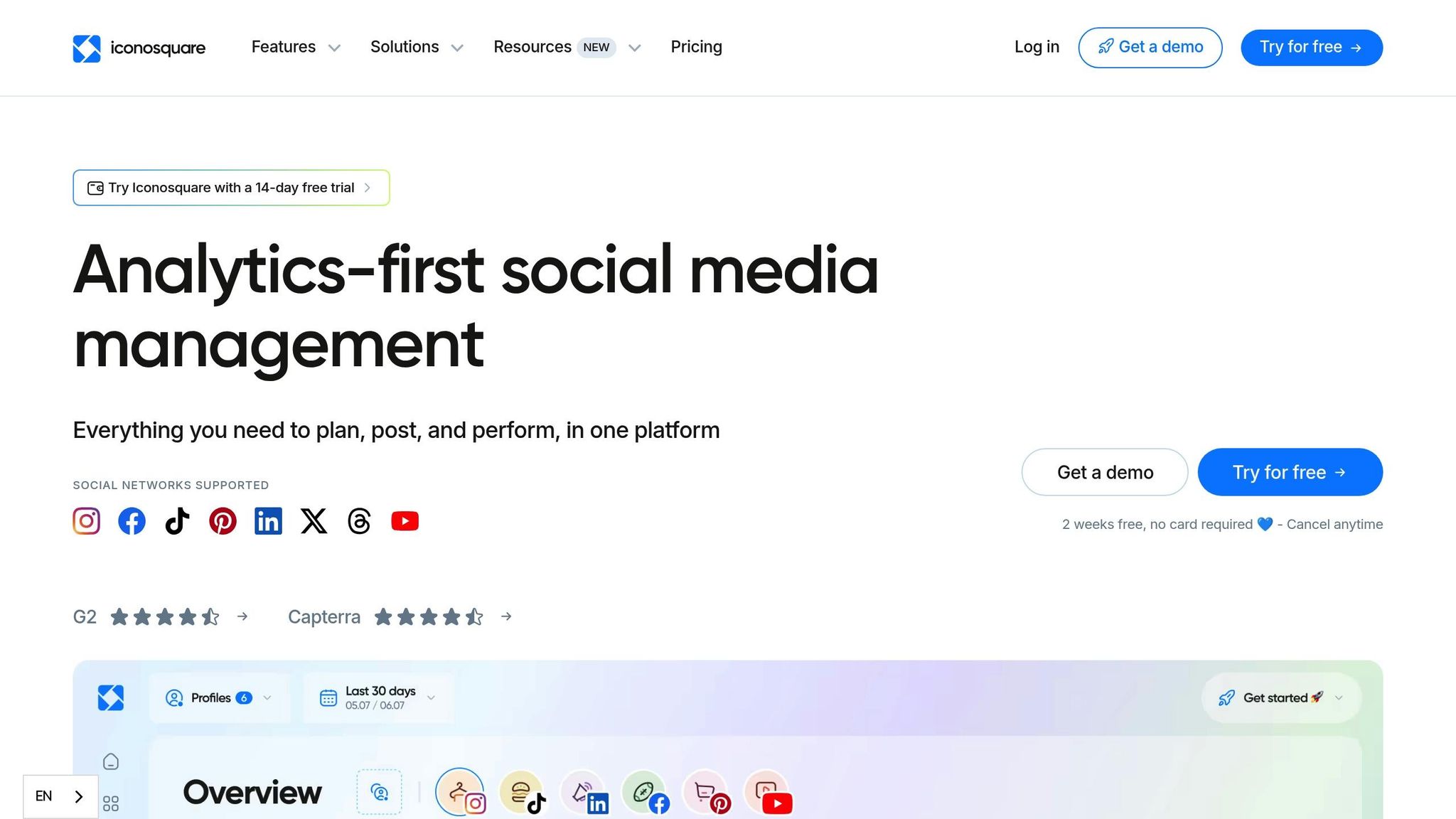Click the Threads network icon
Image resolution: width=1456 pixels, height=819 pixels.
pyautogui.click(x=359, y=521)
